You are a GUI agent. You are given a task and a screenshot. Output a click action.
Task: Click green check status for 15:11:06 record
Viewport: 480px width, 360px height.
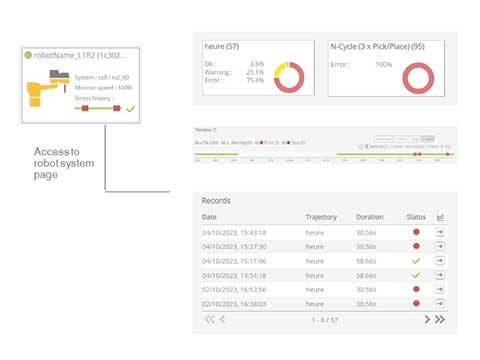[416, 261]
